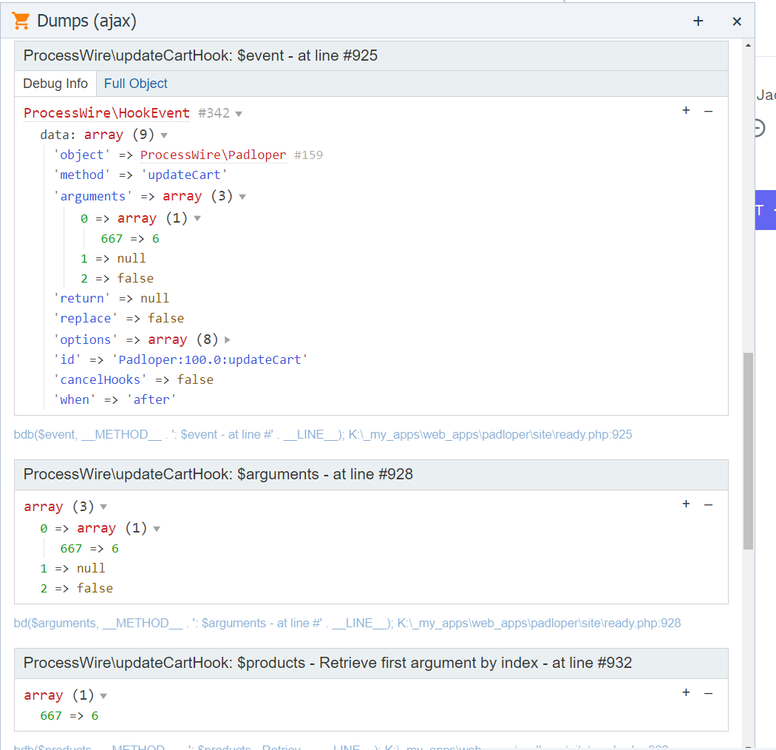Expand the 'options' array (8) node
The height and width of the screenshot is (750, 776).
click(x=227, y=340)
